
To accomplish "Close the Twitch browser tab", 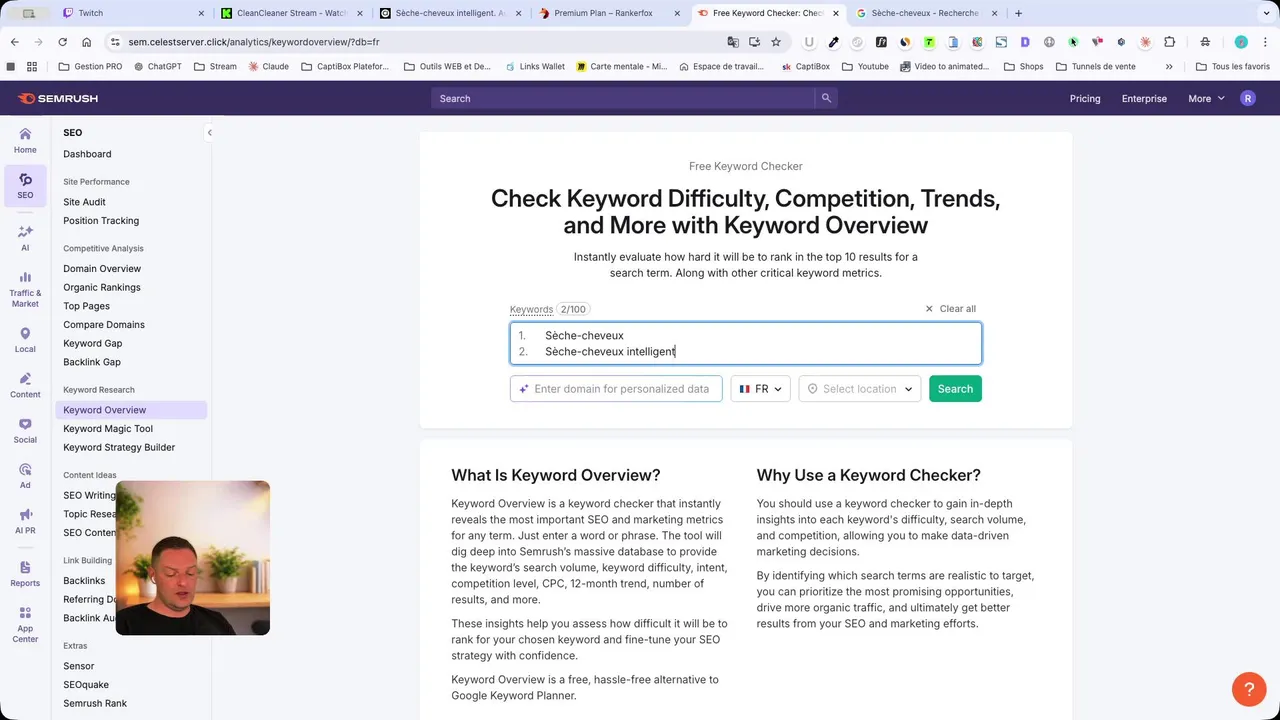I will point(201,13).
